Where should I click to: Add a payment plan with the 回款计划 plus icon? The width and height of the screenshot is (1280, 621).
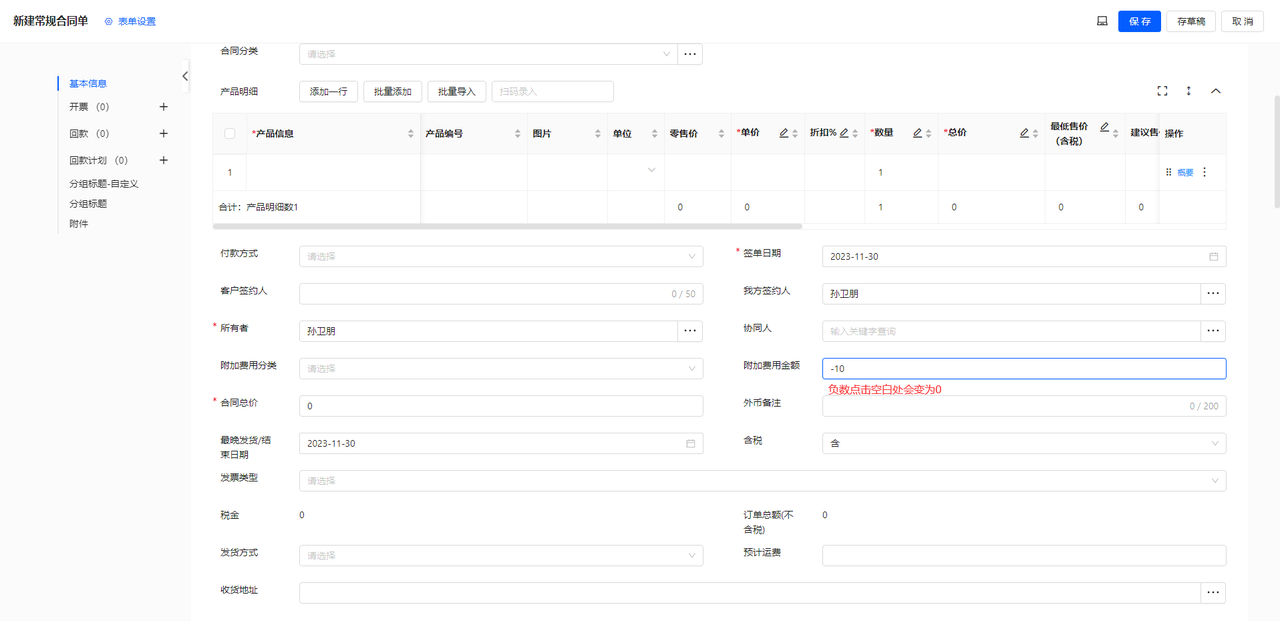(164, 160)
